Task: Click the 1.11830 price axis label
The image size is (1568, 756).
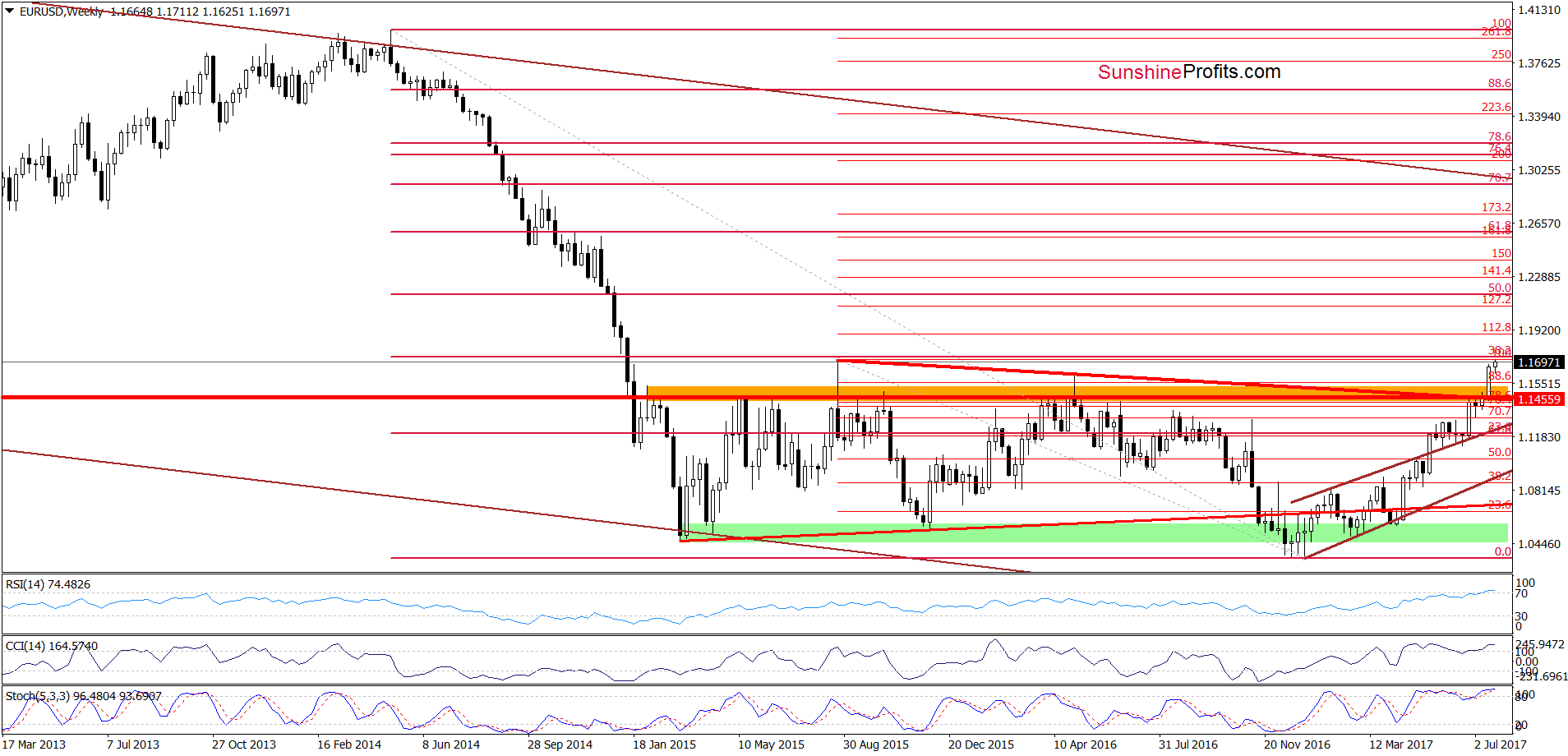Action: (1538, 437)
